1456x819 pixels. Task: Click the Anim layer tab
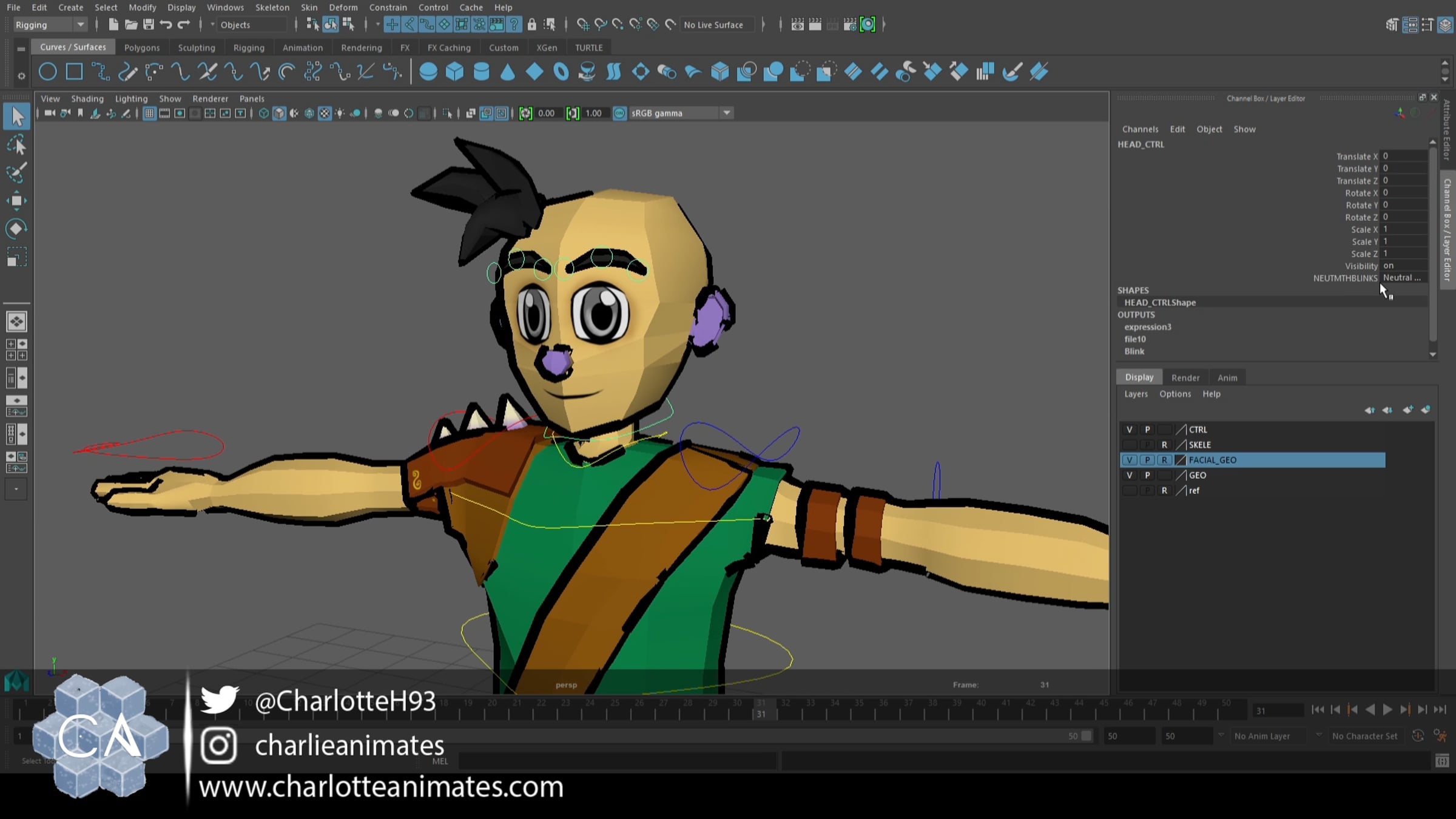(1227, 377)
